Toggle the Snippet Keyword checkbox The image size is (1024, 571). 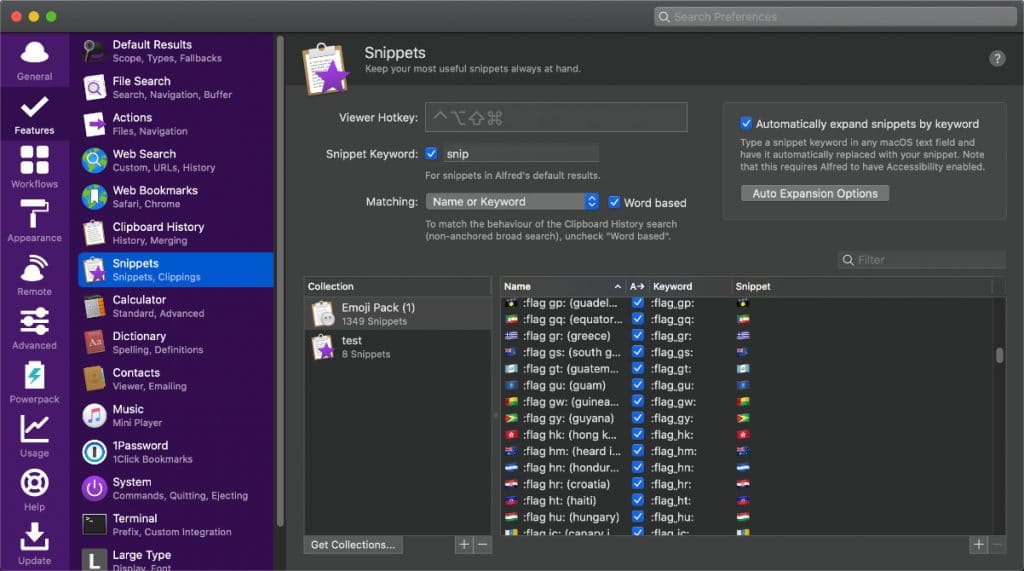431,154
